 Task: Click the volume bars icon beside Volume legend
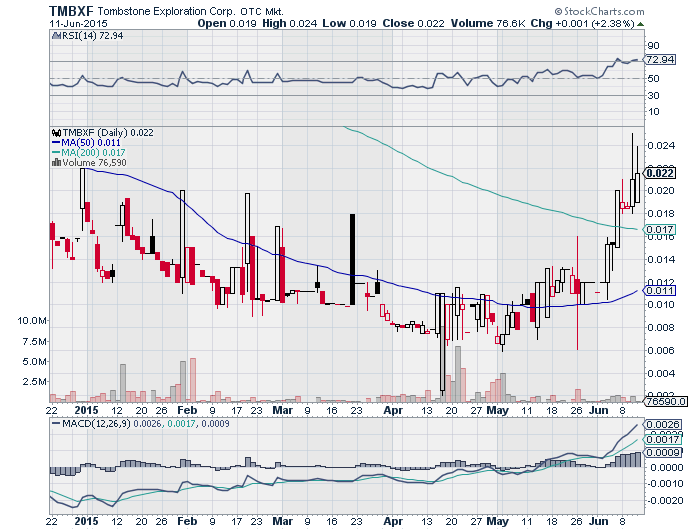click(57, 163)
